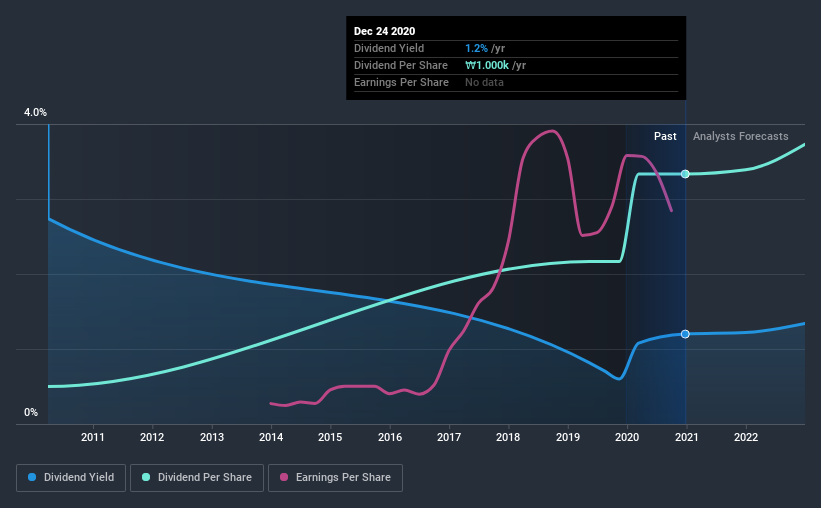Click the pink earnings curve peak near 2019

[x=551, y=131]
